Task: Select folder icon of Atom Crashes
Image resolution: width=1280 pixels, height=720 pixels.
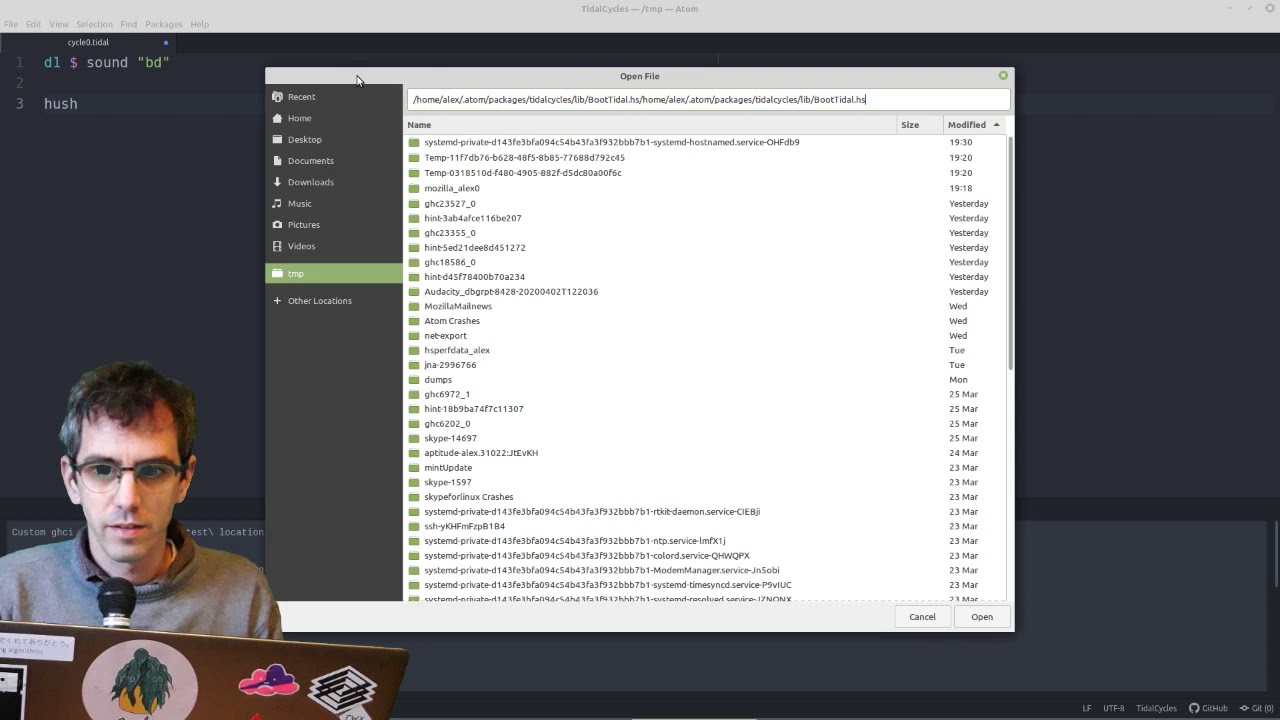Action: click(x=414, y=321)
